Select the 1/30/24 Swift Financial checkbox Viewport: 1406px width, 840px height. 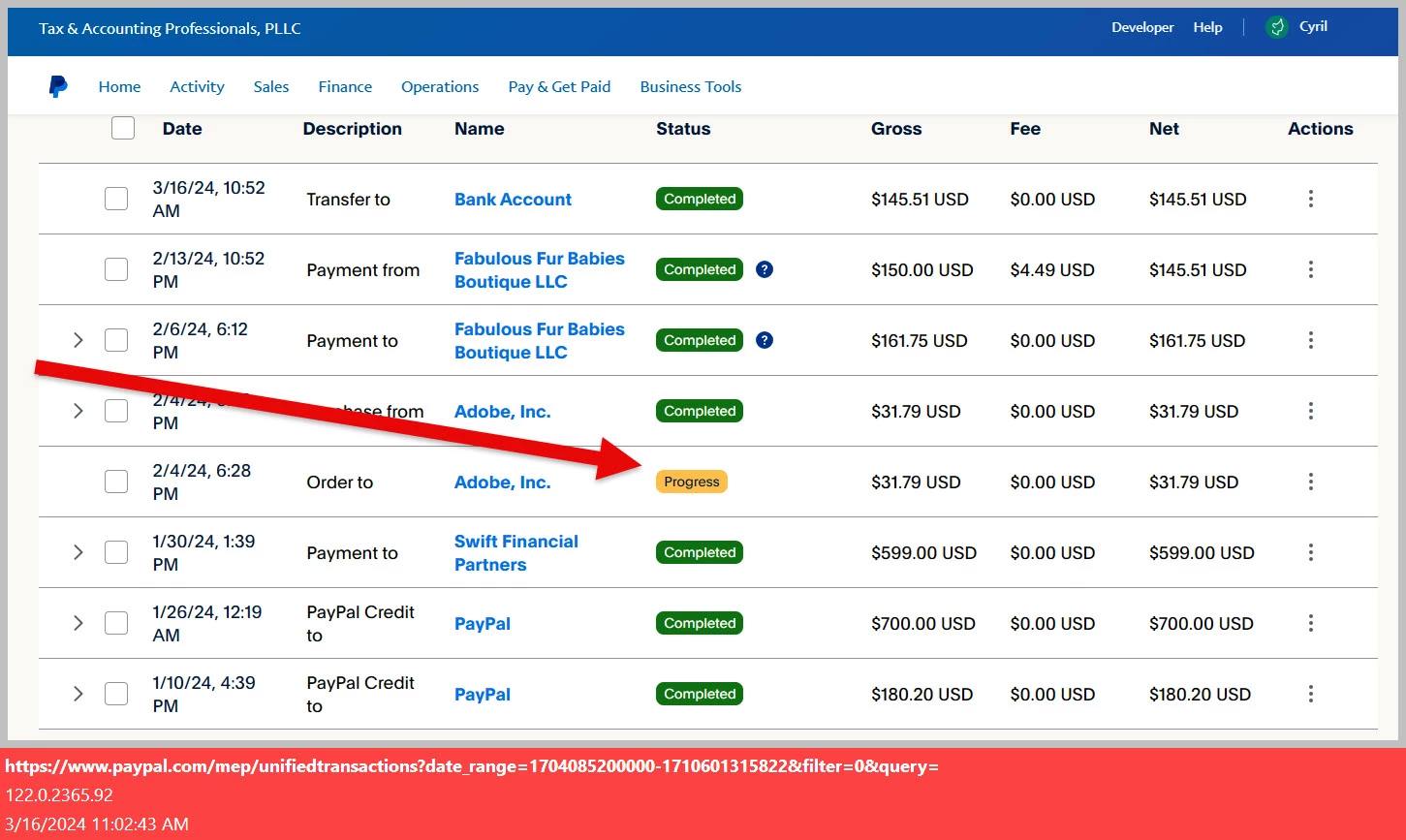[x=116, y=552]
